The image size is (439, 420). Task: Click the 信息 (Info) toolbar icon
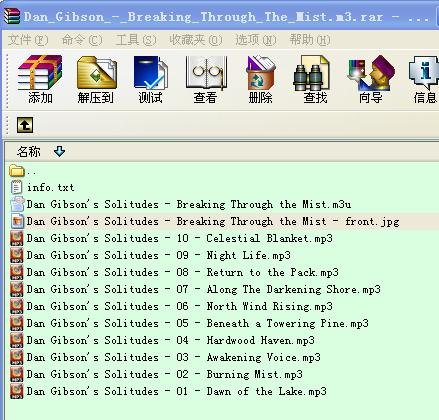(424, 73)
